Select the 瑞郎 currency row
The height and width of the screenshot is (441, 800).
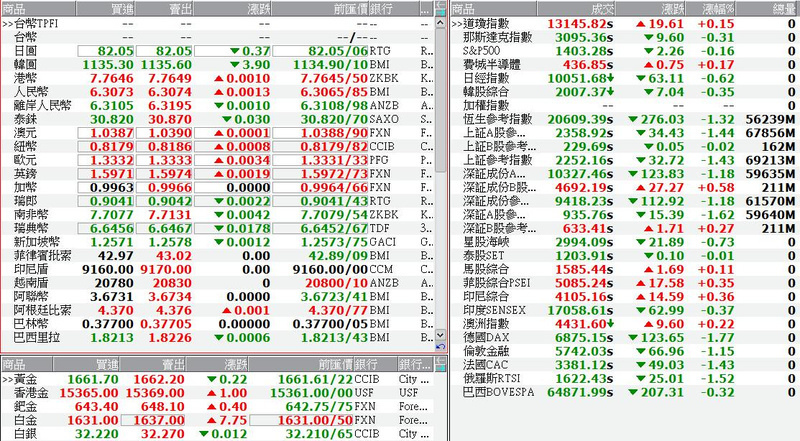click(217, 201)
